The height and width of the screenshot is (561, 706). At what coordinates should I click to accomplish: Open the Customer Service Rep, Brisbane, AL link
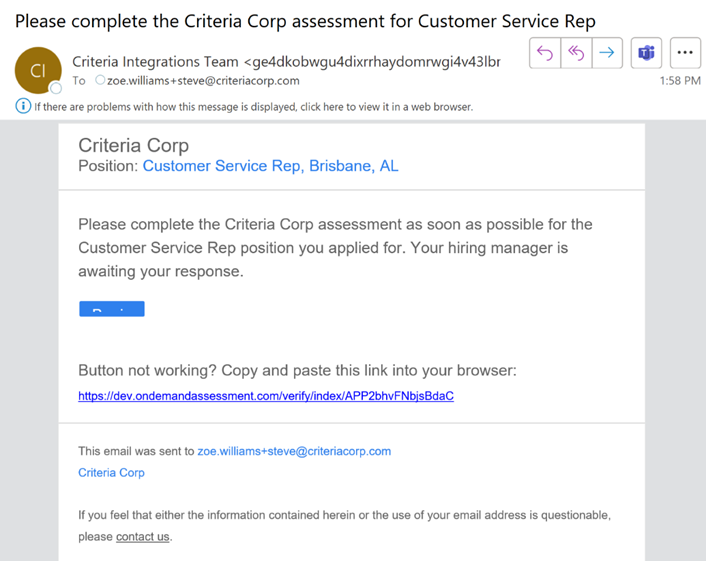point(270,166)
